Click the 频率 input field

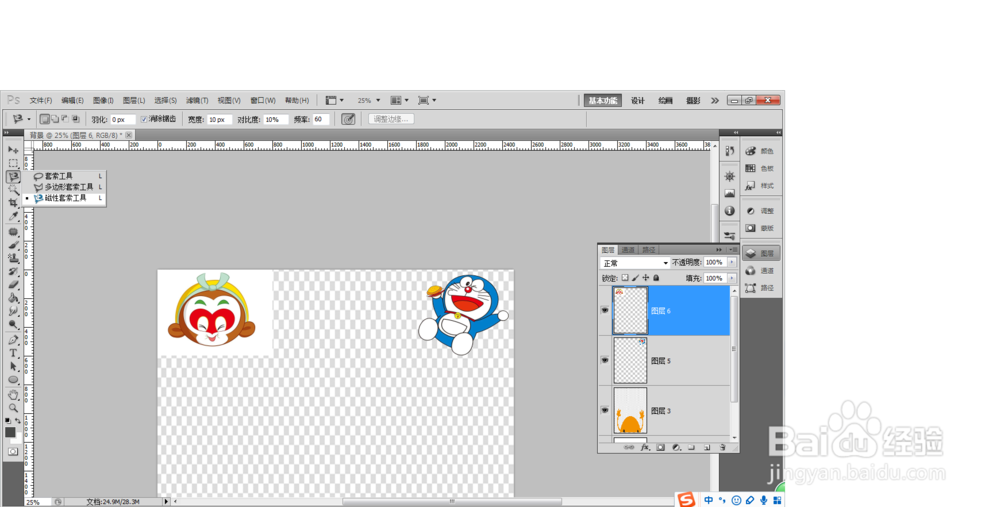tap(321, 119)
